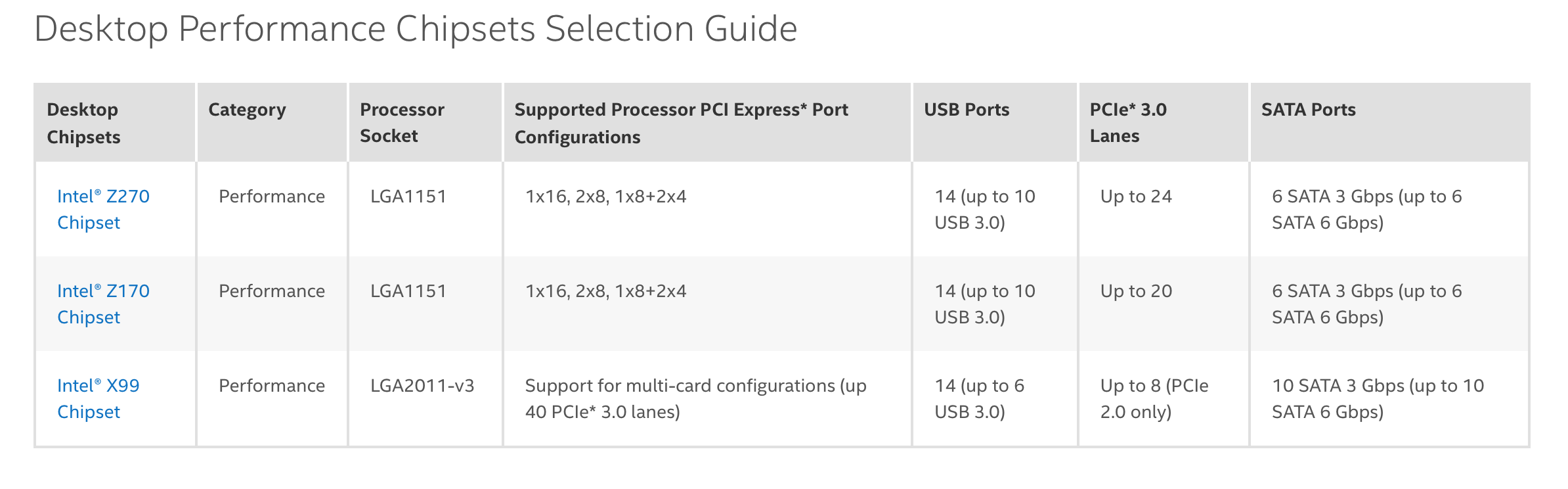Select the "Up to 24" PCIe lanes cell

pos(1136,197)
